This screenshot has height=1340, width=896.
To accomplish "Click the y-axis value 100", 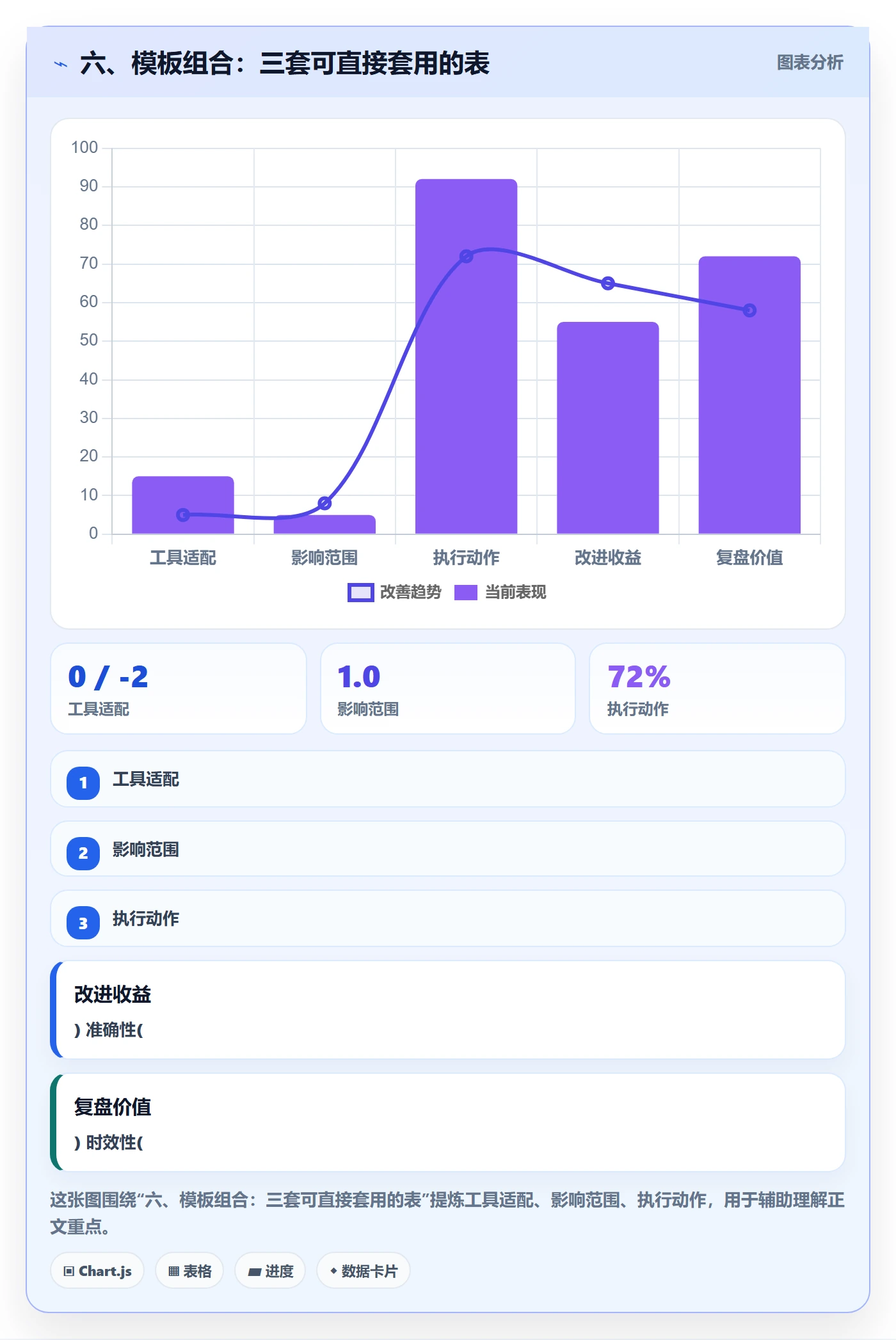I will pos(84,148).
